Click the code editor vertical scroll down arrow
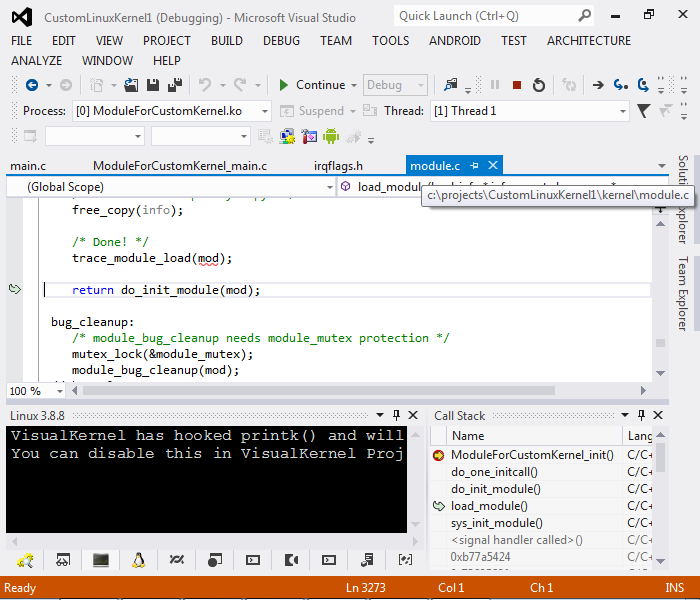700x600 pixels. click(x=661, y=373)
